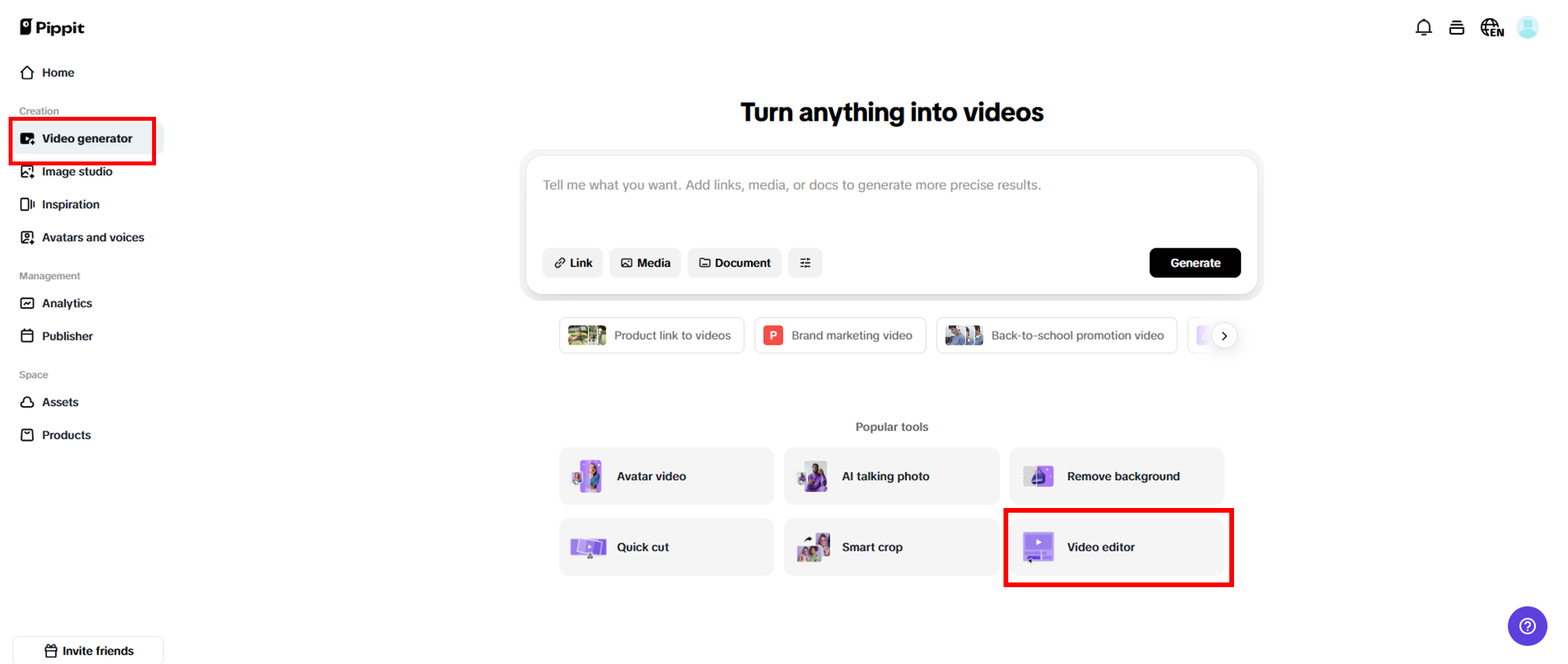Add Media to the prompt
This screenshot has width=1568, height=664.
click(645, 263)
